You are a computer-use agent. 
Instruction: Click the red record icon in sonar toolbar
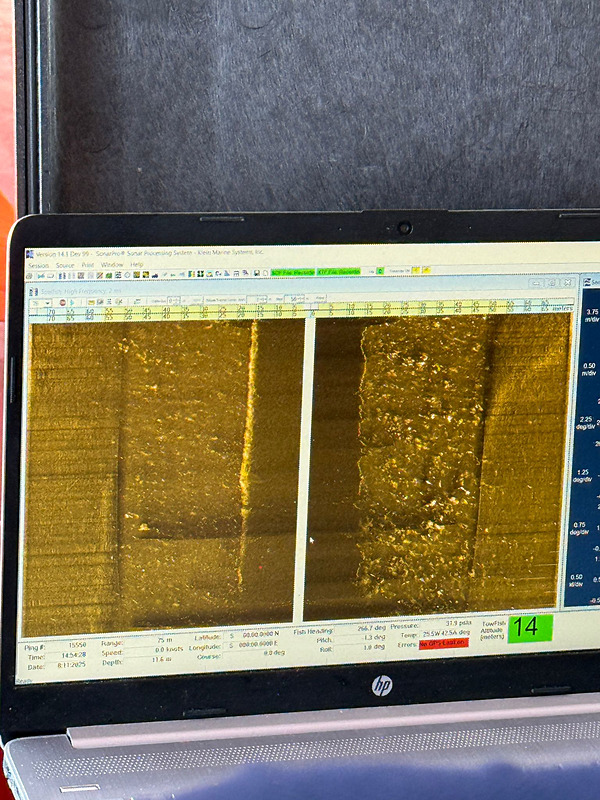click(61, 302)
